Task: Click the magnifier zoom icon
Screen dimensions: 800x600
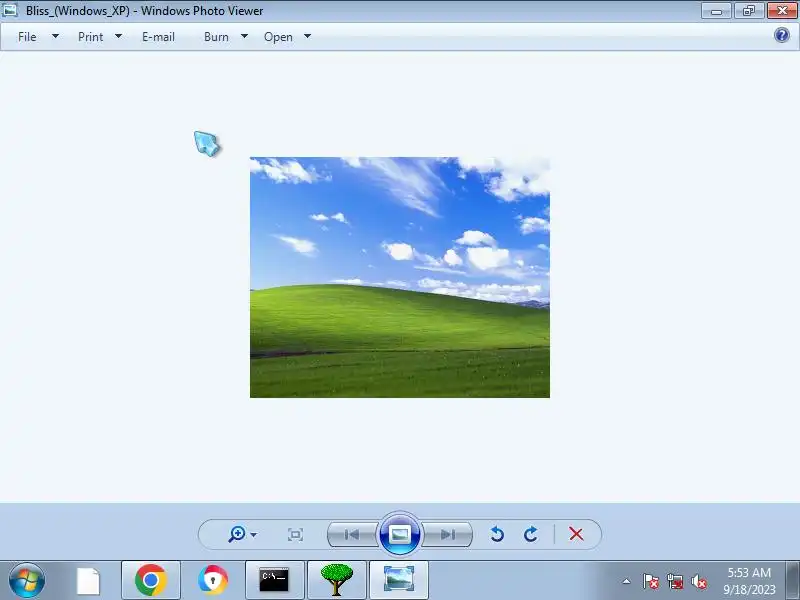Action: coord(237,534)
